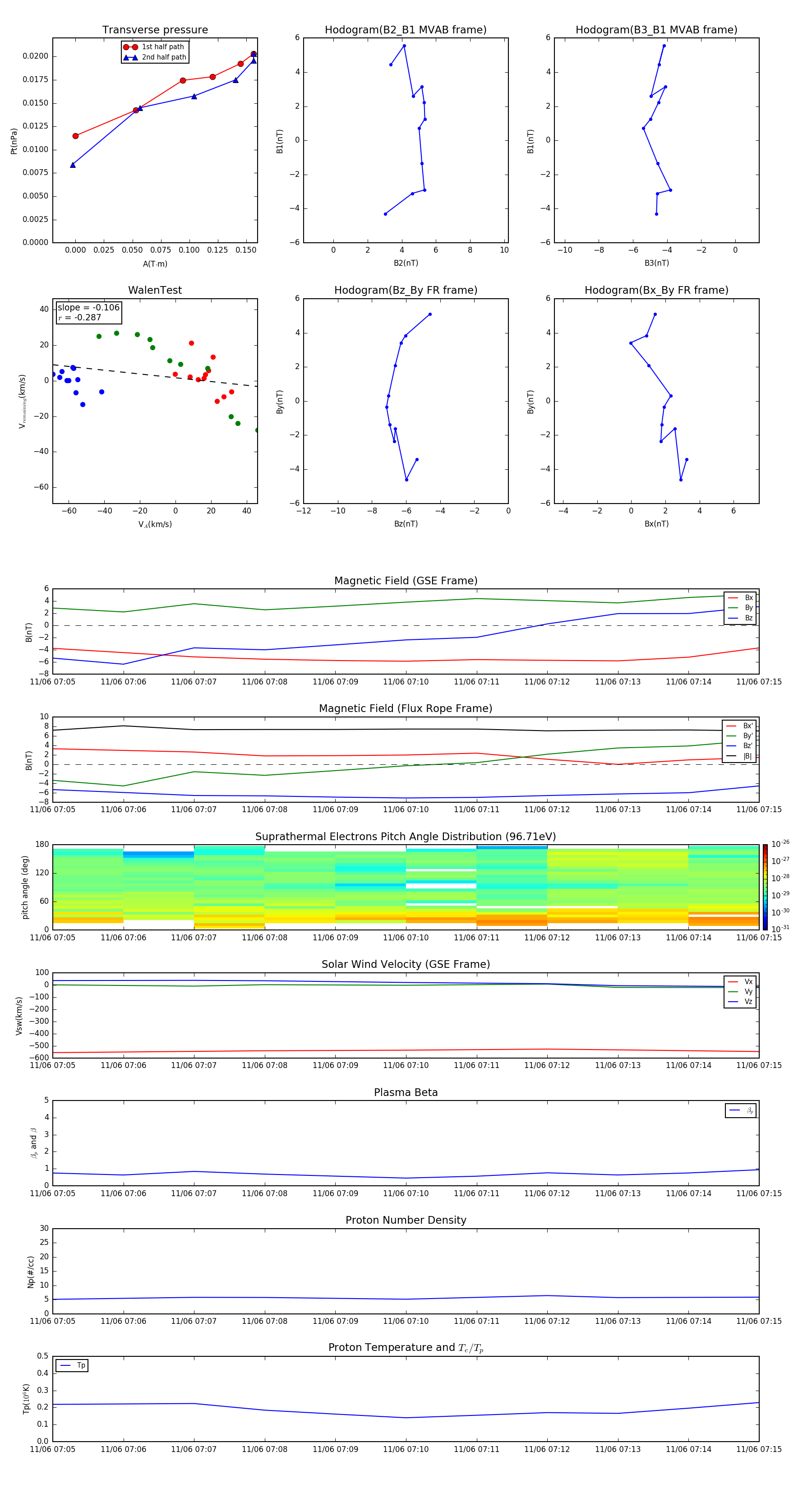Screen dimensions: 812x1489
Task: Select the "2nd half path" legend entry
Action: click(154, 57)
